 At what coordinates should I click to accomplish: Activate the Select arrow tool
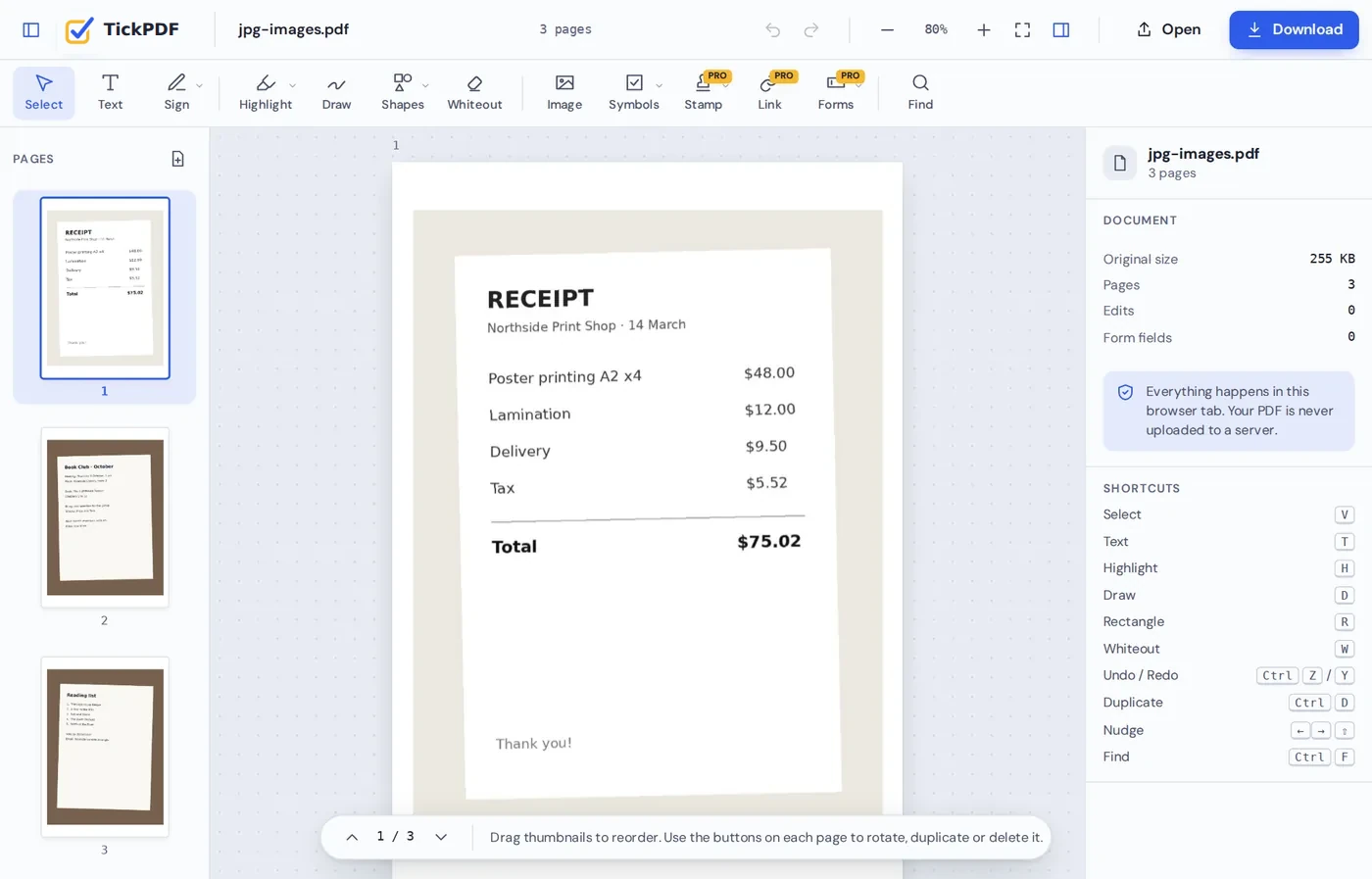[x=44, y=92]
